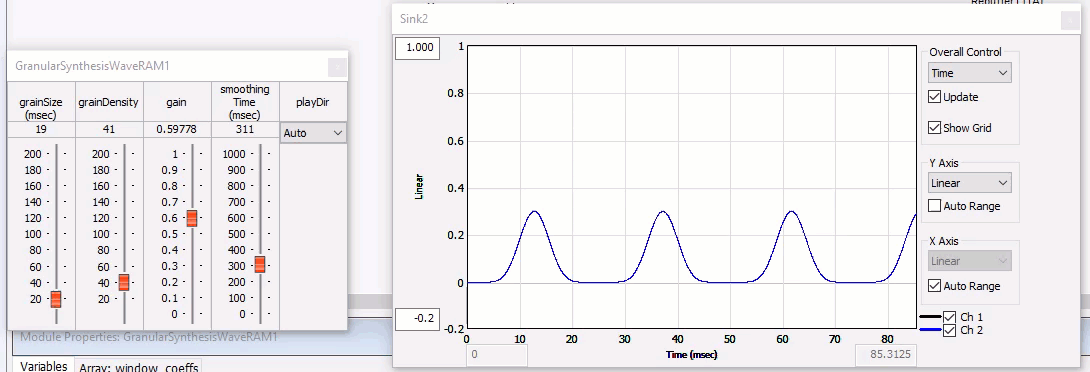The width and height of the screenshot is (1090, 372).
Task: Switch to the Variables tab
Action: coord(44,366)
